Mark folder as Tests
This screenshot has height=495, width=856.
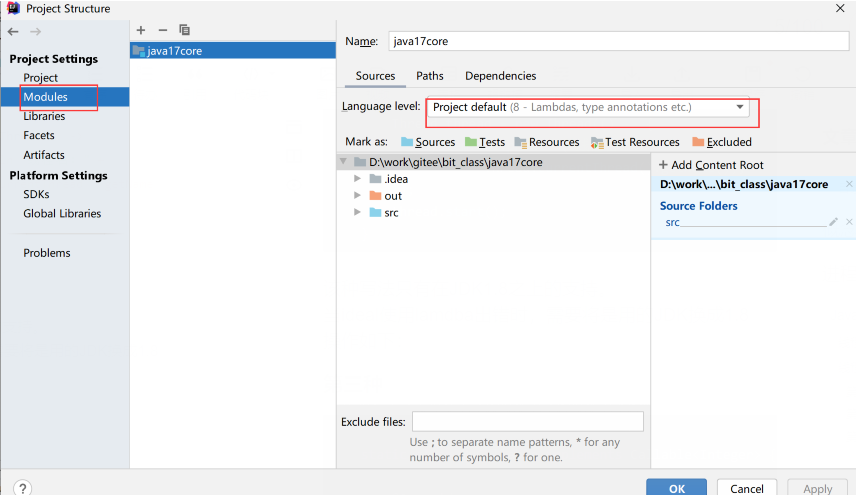tap(485, 142)
